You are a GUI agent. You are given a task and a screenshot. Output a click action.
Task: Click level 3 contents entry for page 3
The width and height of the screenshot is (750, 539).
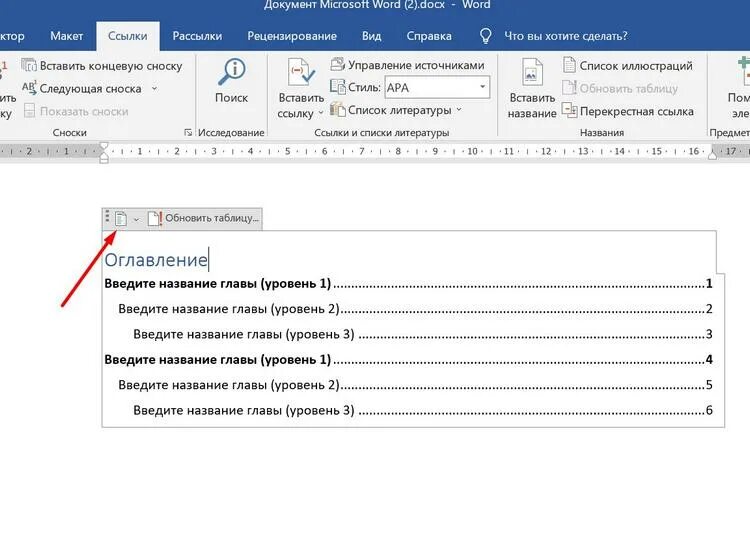[x=423, y=334]
